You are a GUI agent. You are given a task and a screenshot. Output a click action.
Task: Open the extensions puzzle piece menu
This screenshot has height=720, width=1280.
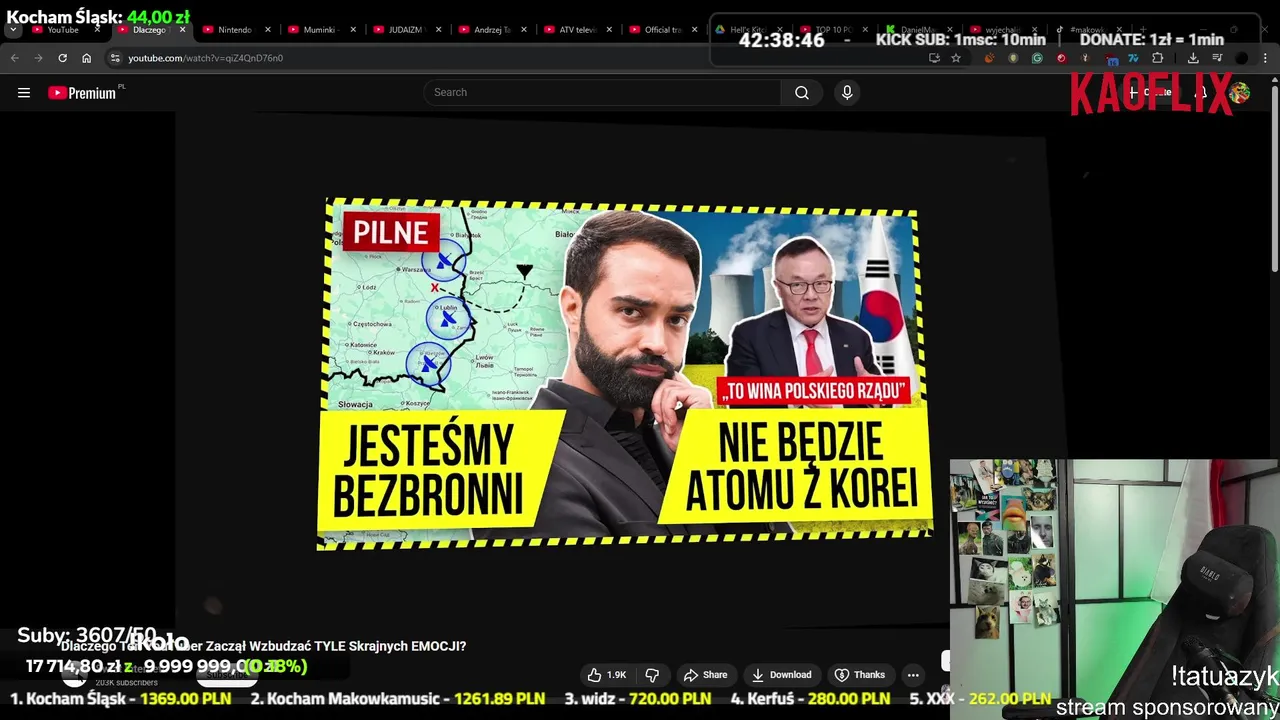click(x=1157, y=58)
